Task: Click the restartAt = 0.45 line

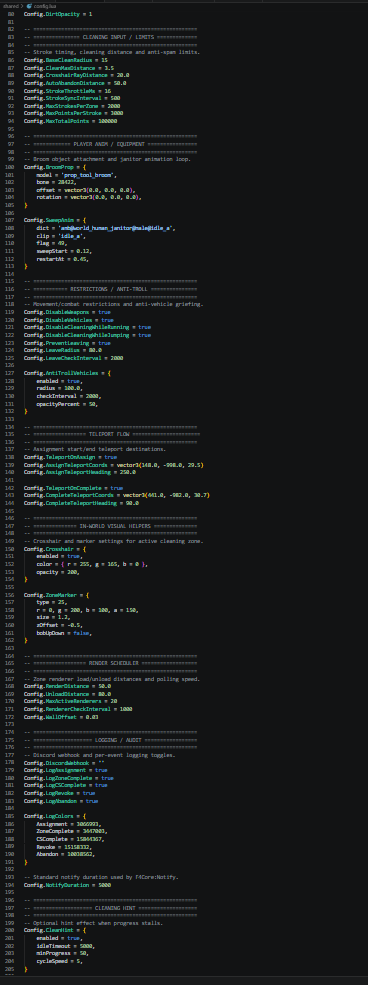Action: pos(62,258)
